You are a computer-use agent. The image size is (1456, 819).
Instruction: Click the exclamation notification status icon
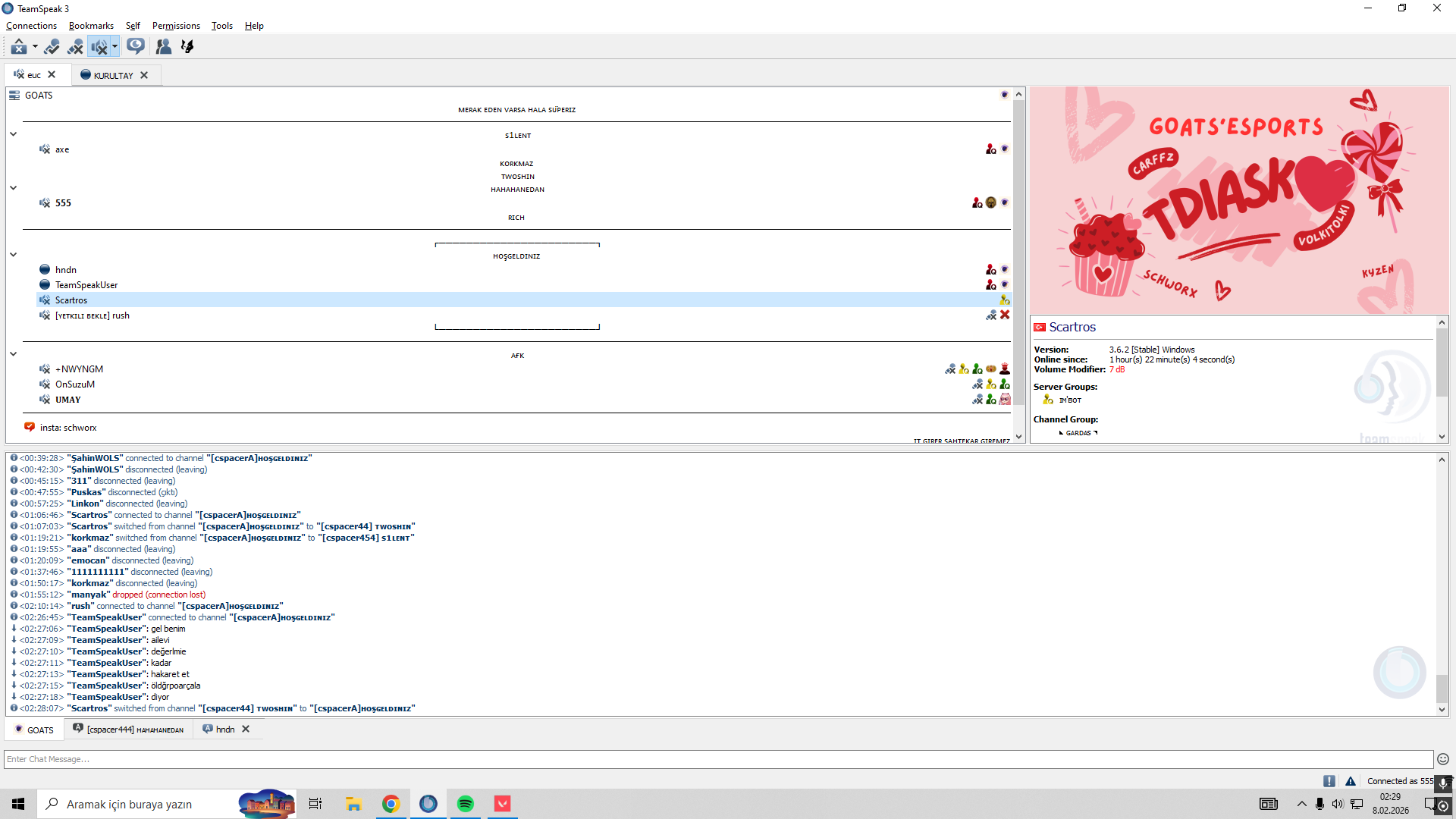coord(1329,781)
